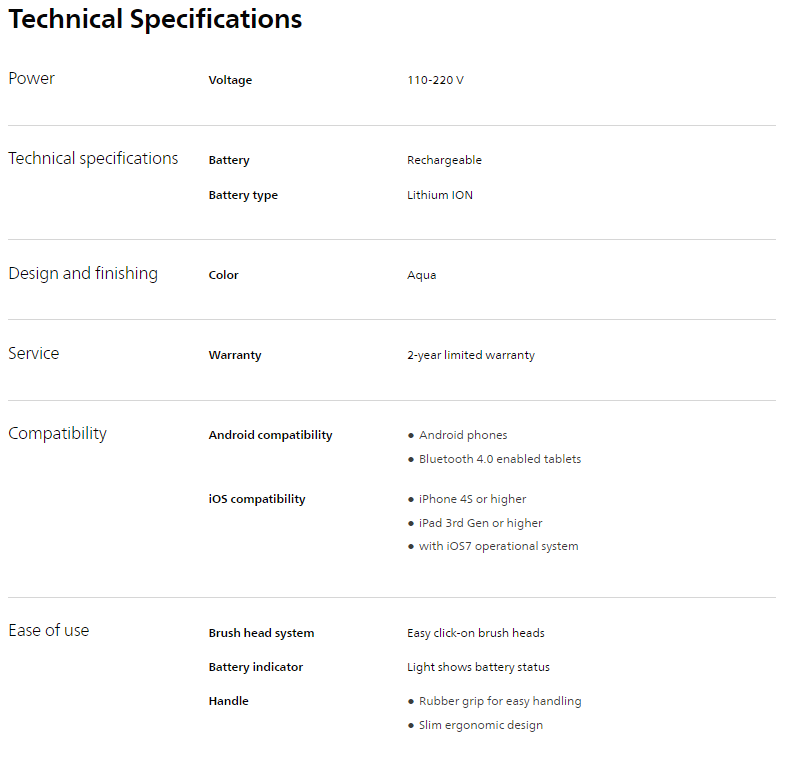Click the Technical Specifications heading
The height and width of the screenshot is (765, 789).
pos(155,19)
